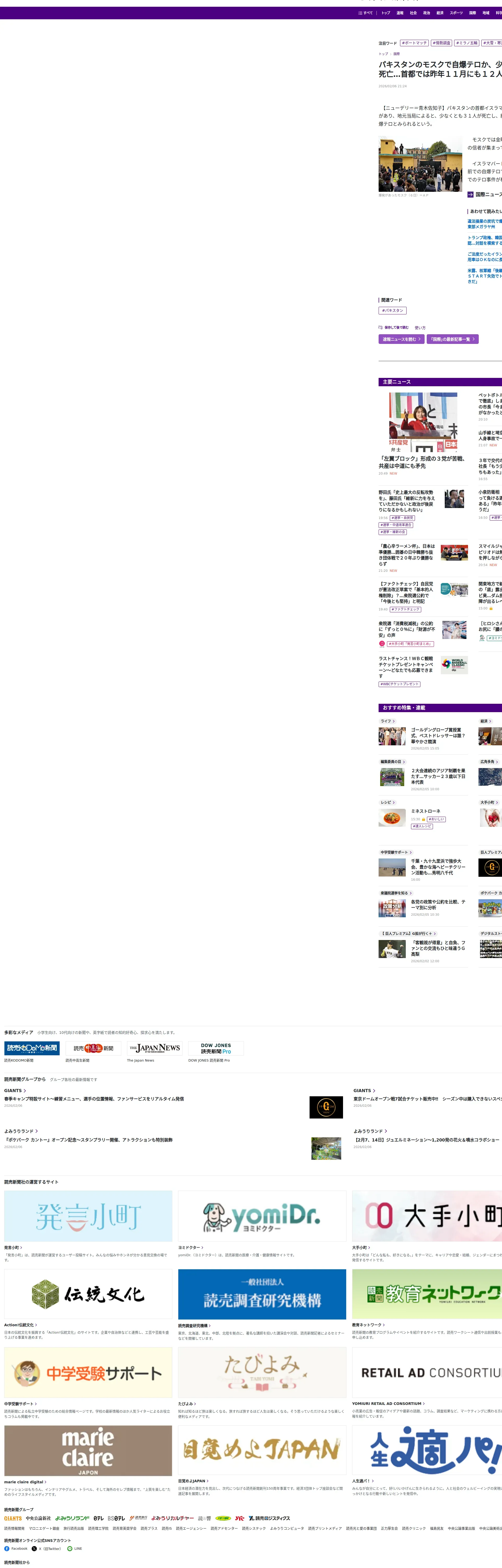502x1568 pixels.
Task: Click the 読売ロジスティクス logo
Action: pyautogui.click(x=269, y=1518)
